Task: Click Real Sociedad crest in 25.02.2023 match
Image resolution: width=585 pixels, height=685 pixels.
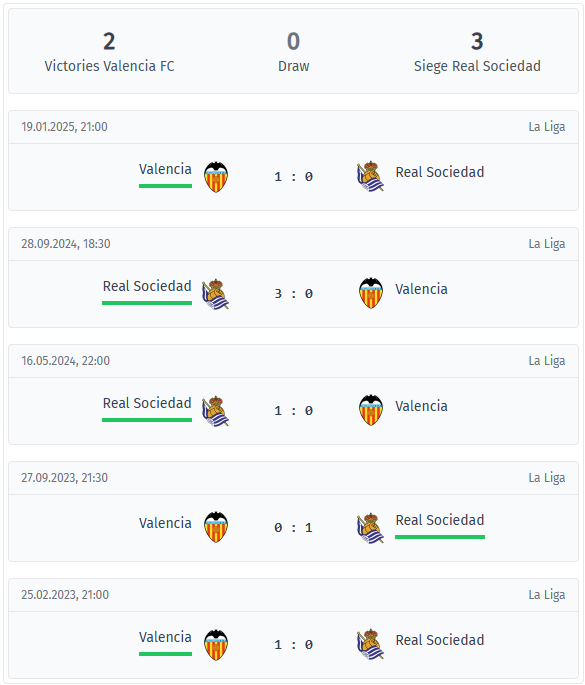Action: [370, 644]
